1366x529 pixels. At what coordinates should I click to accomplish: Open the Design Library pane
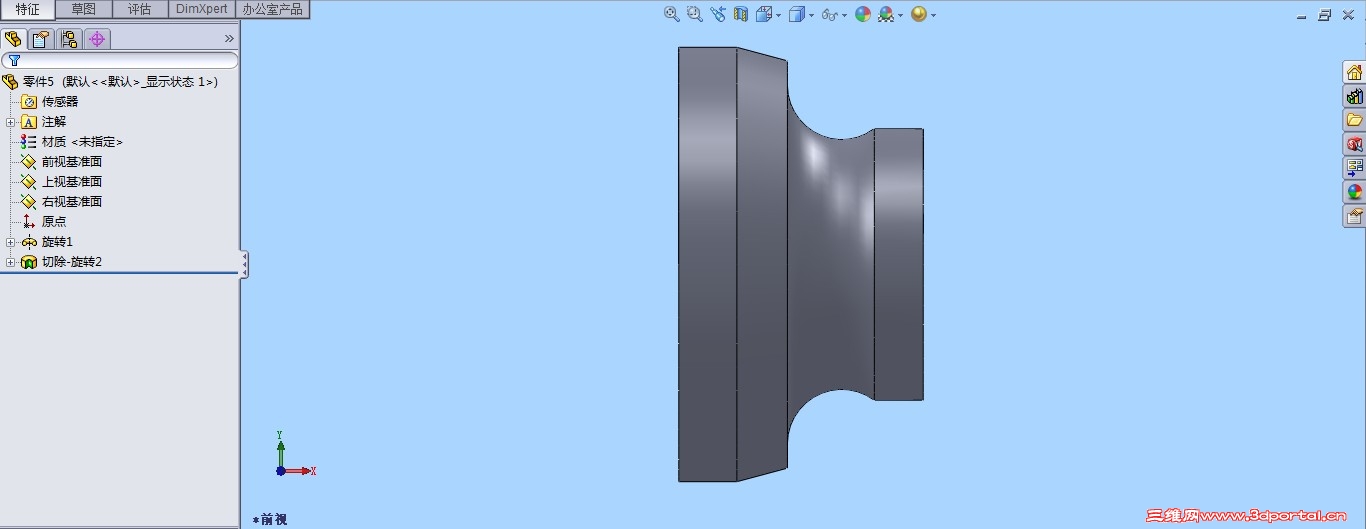click(x=1354, y=96)
